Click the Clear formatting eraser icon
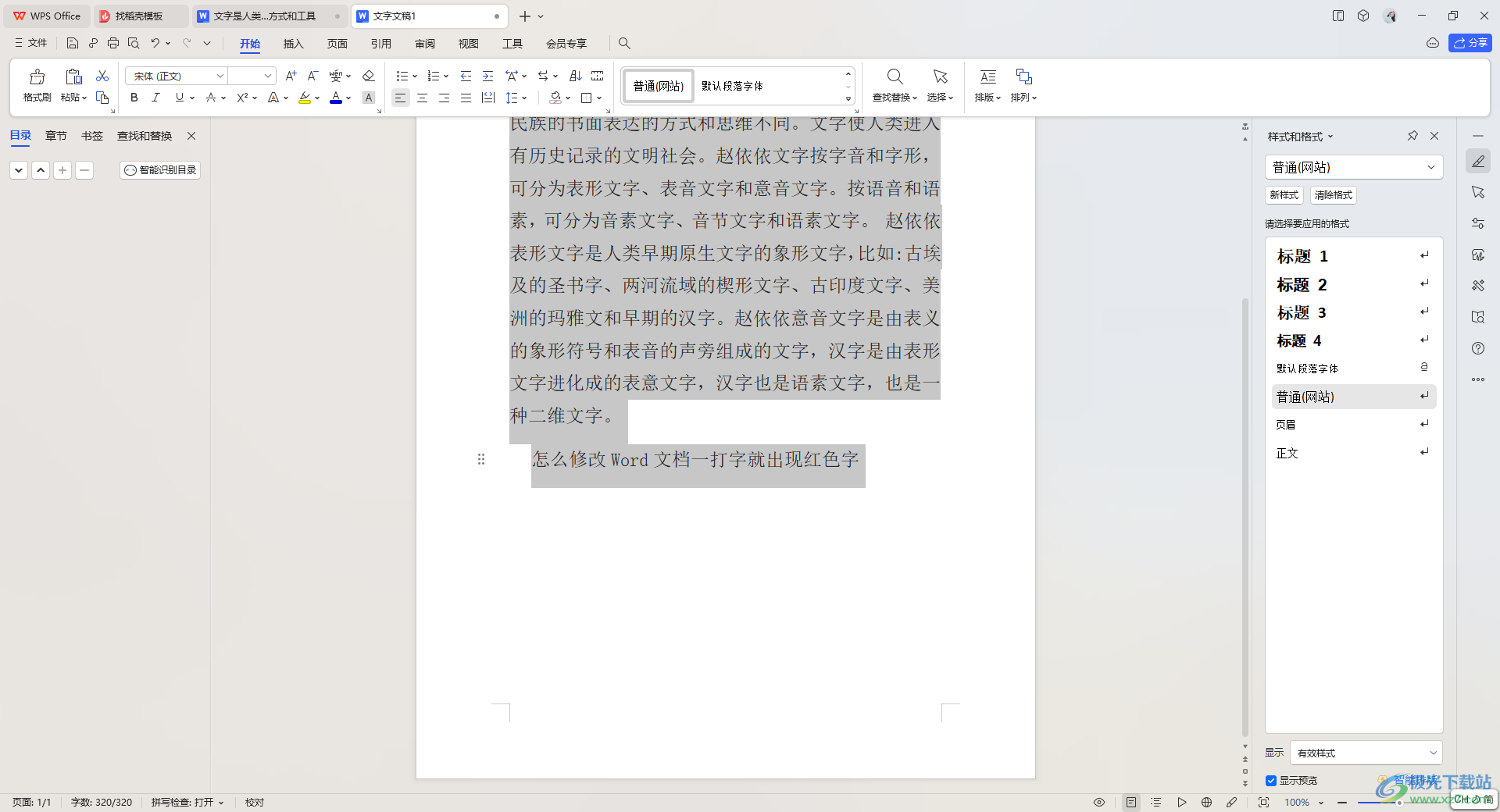This screenshot has height=812, width=1500. [x=369, y=76]
